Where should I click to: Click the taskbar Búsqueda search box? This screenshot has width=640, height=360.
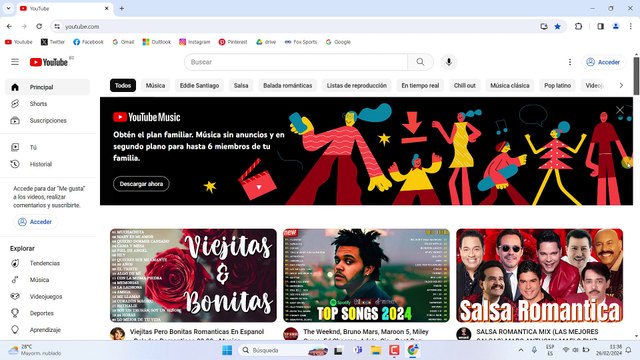[x=284, y=350]
